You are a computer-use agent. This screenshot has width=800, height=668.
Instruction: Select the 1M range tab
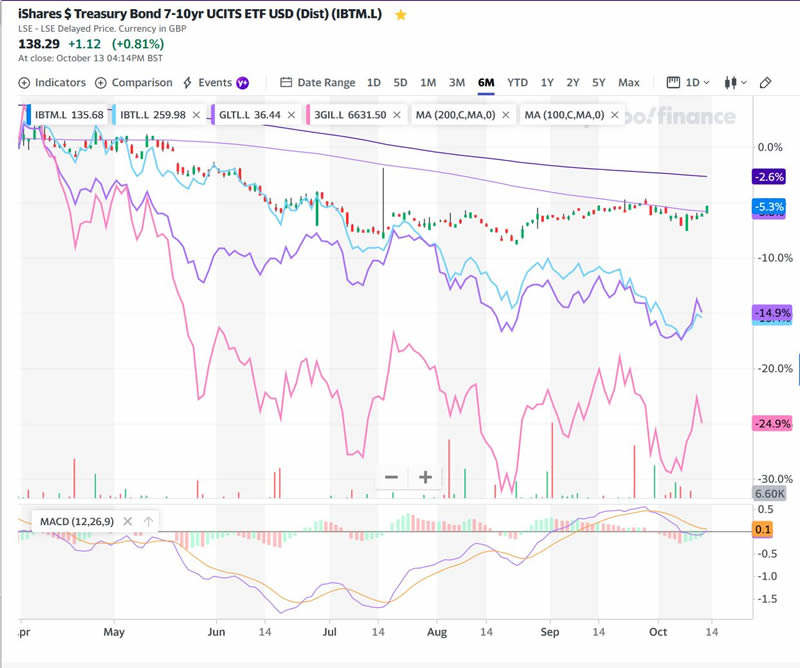point(428,83)
